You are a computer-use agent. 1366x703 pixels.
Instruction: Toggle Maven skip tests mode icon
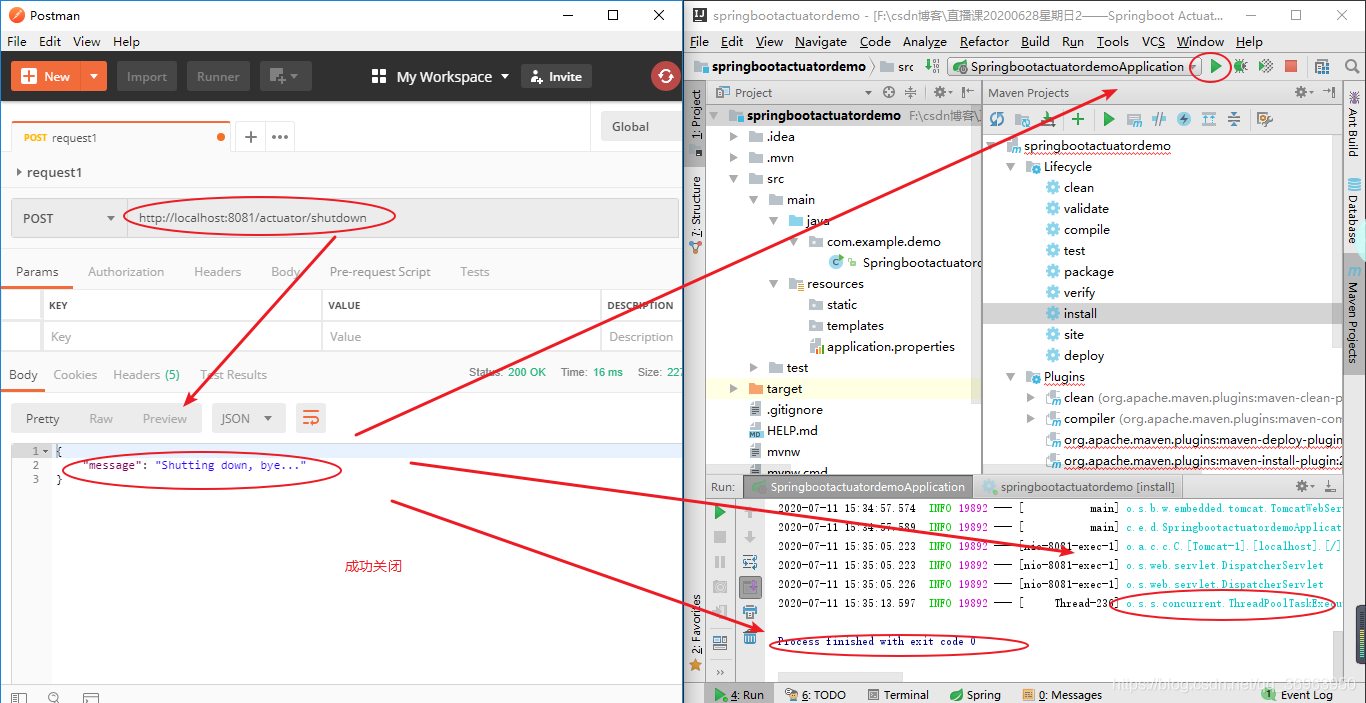click(1184, 119)
